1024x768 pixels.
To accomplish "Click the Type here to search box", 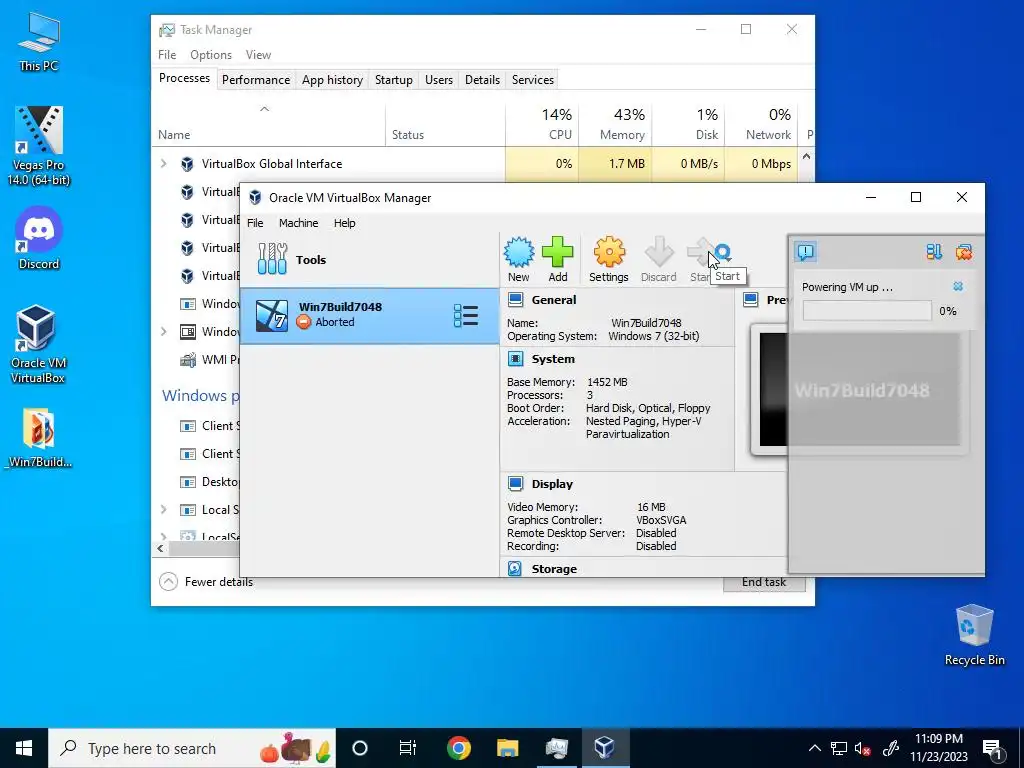I will click(x=192, y=748).
